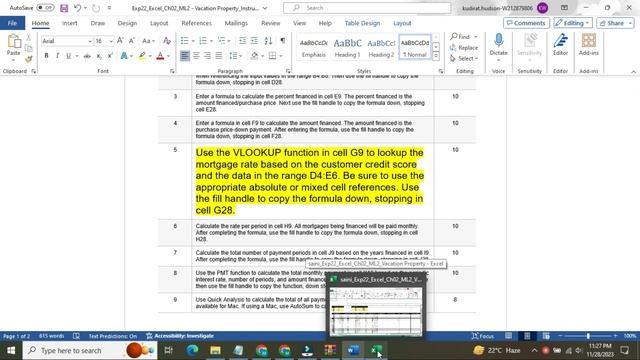Open the Comments pane
This screenshot has width=640, height=360.
[526, 23]
